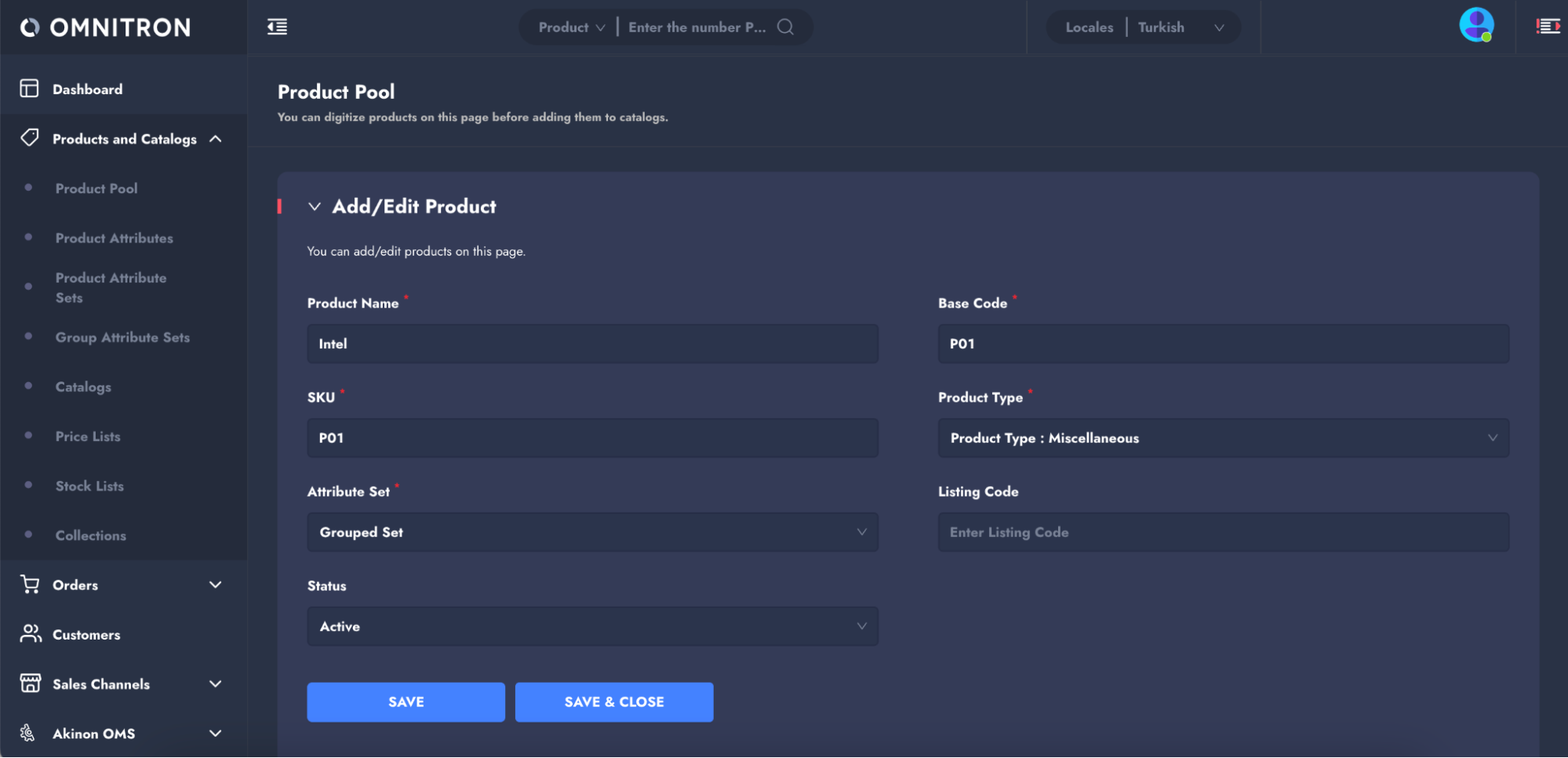Open the Price Lists menu item
Screen dimensions: 1568x758
tap(88, 436)
